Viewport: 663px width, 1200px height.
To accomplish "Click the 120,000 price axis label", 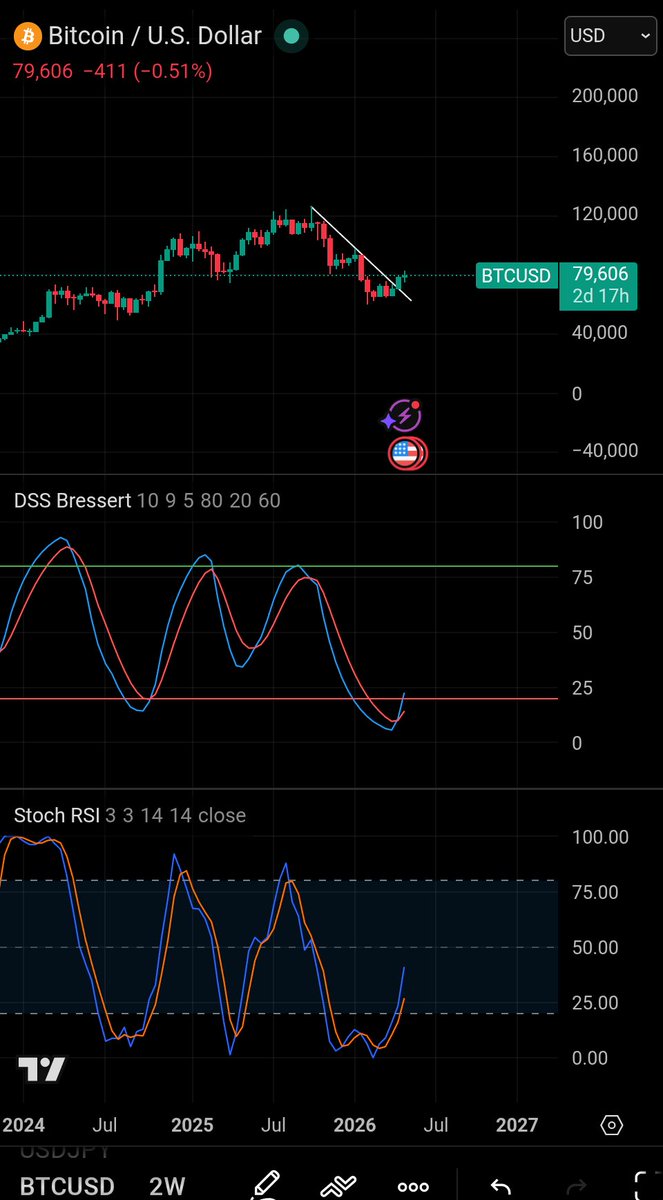I will coord(603,214).
